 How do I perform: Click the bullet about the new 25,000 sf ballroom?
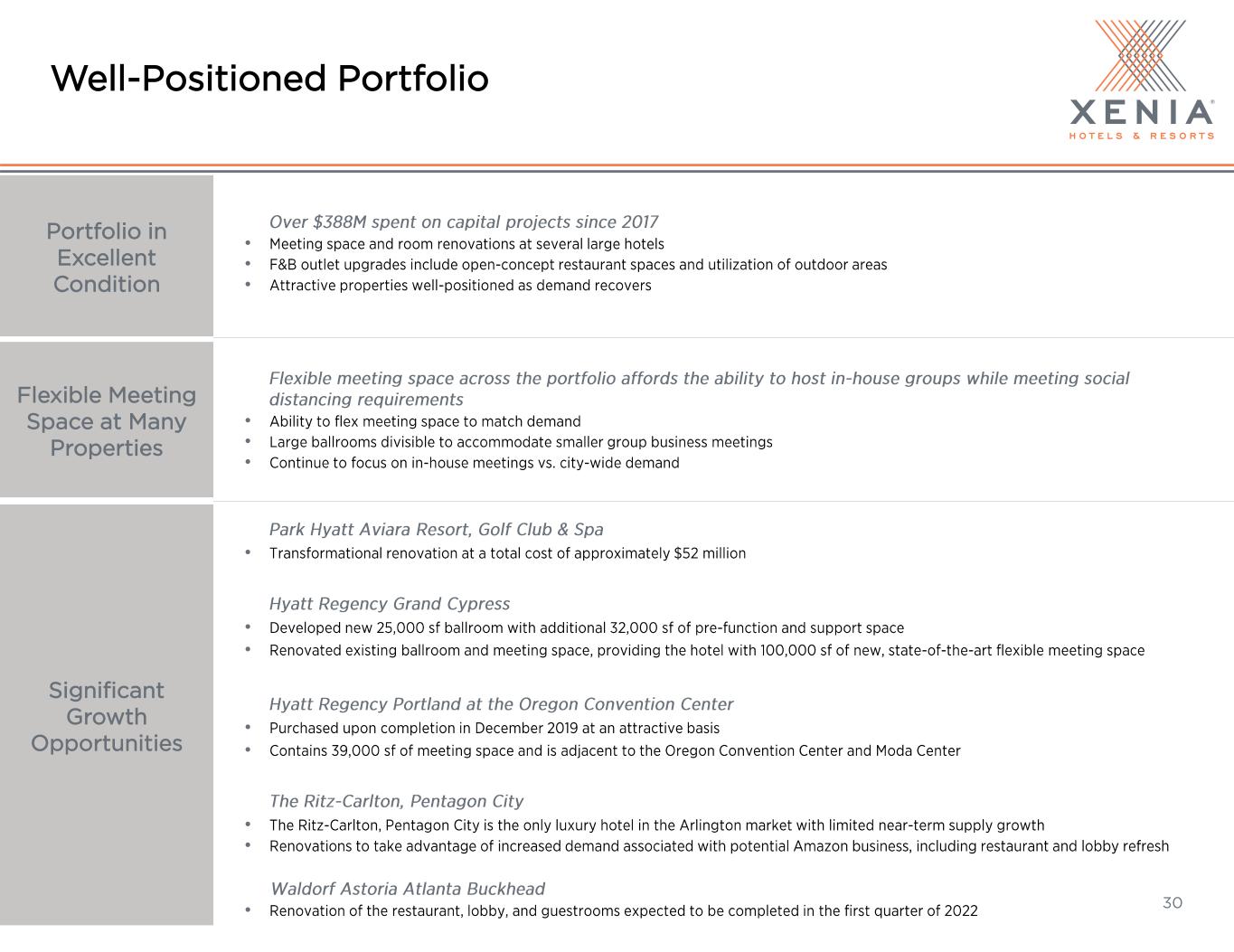[587, 628]
